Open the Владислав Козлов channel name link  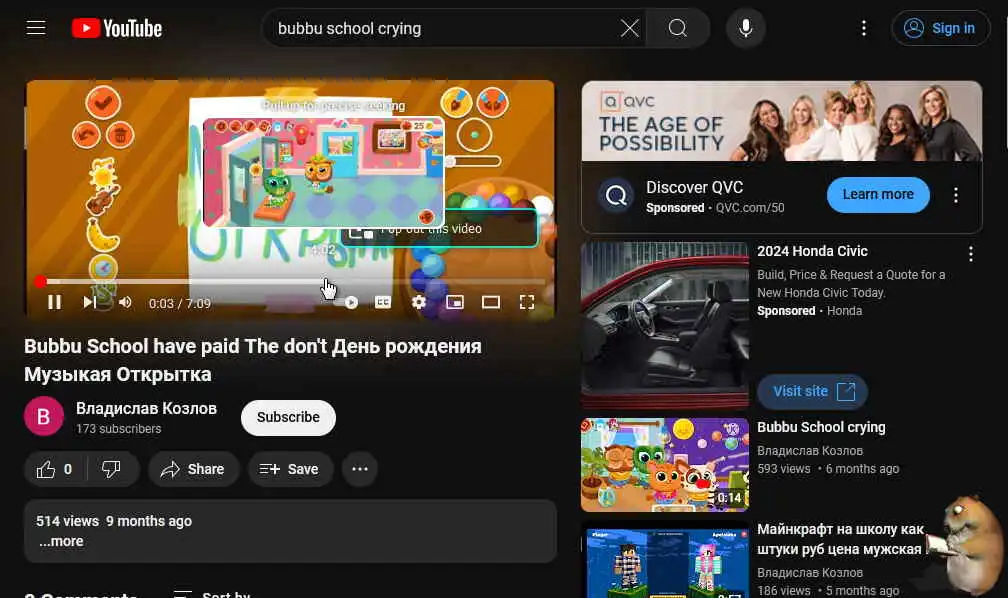147,408
